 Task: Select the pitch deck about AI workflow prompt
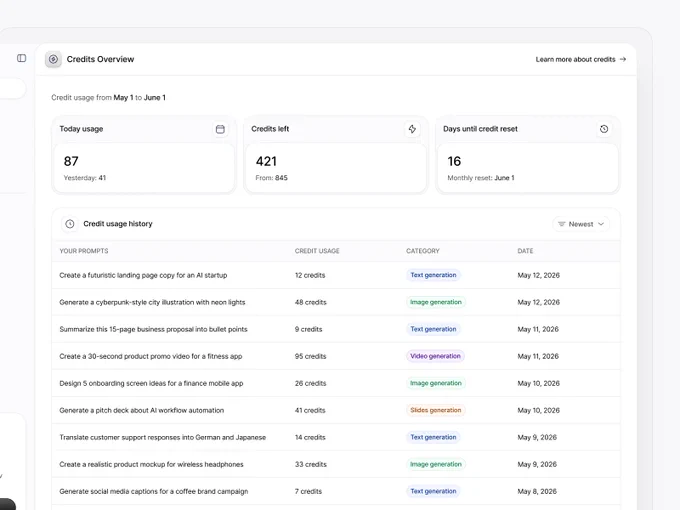click(142, 410)
